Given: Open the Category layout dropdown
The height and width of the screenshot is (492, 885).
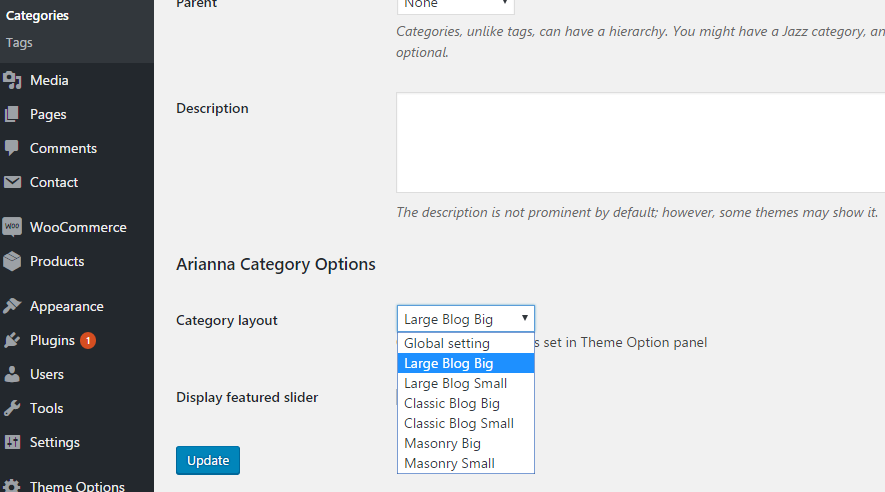Looking at the screenshot, I should tap(465, 319).
